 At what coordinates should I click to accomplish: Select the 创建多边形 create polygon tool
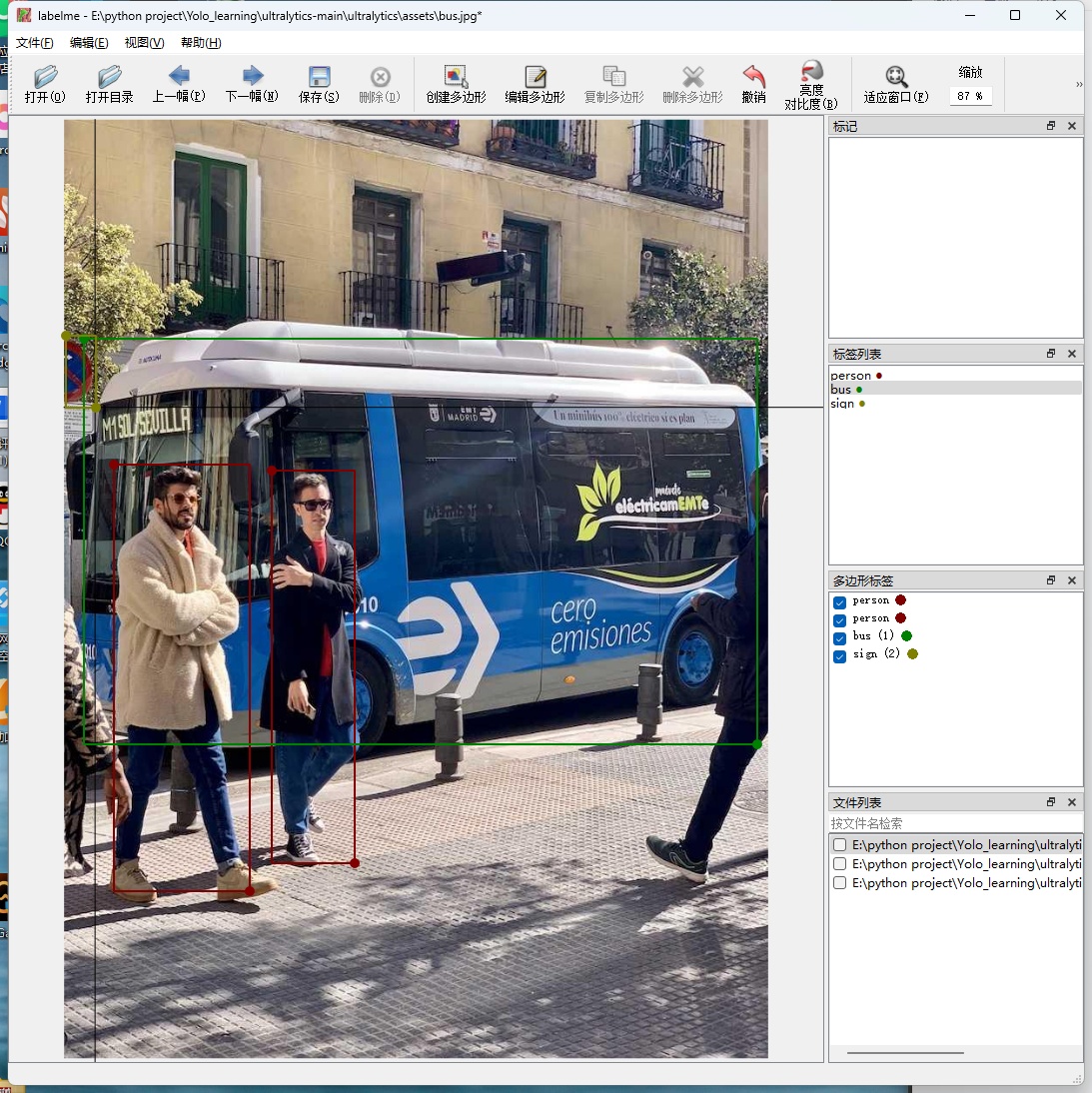coord(456,84)
